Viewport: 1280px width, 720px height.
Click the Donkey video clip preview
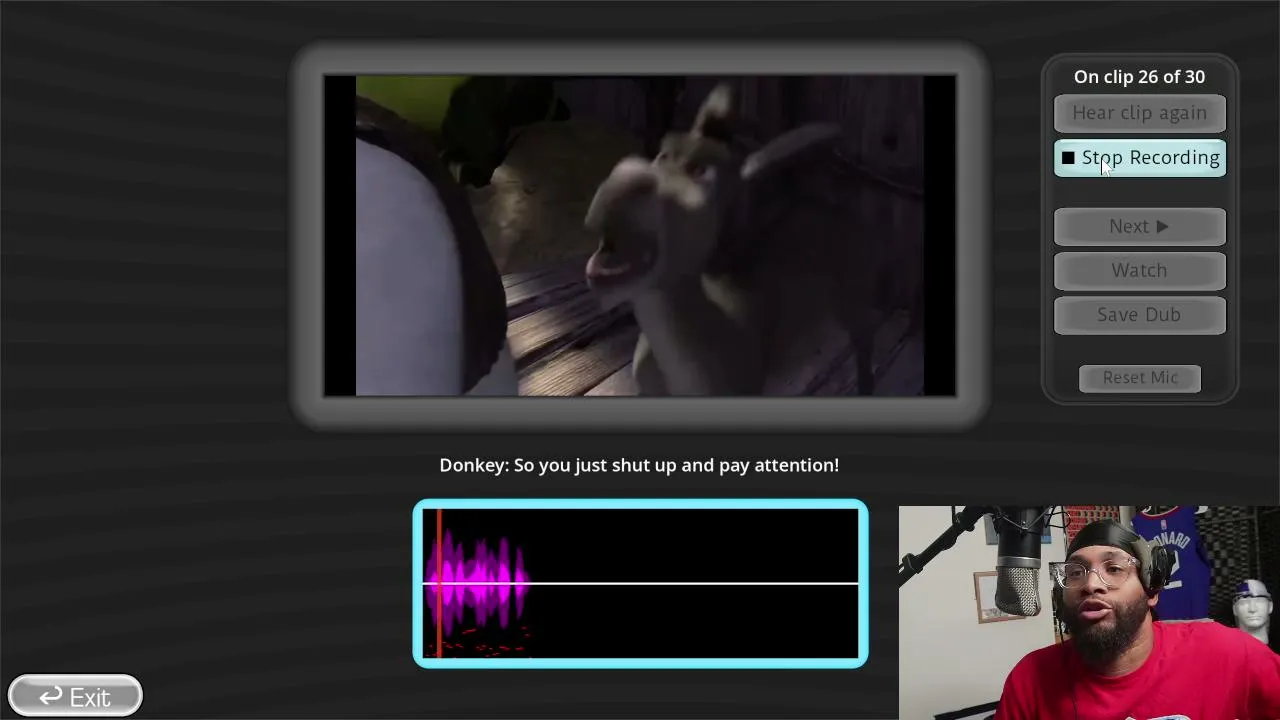(640, 236)
